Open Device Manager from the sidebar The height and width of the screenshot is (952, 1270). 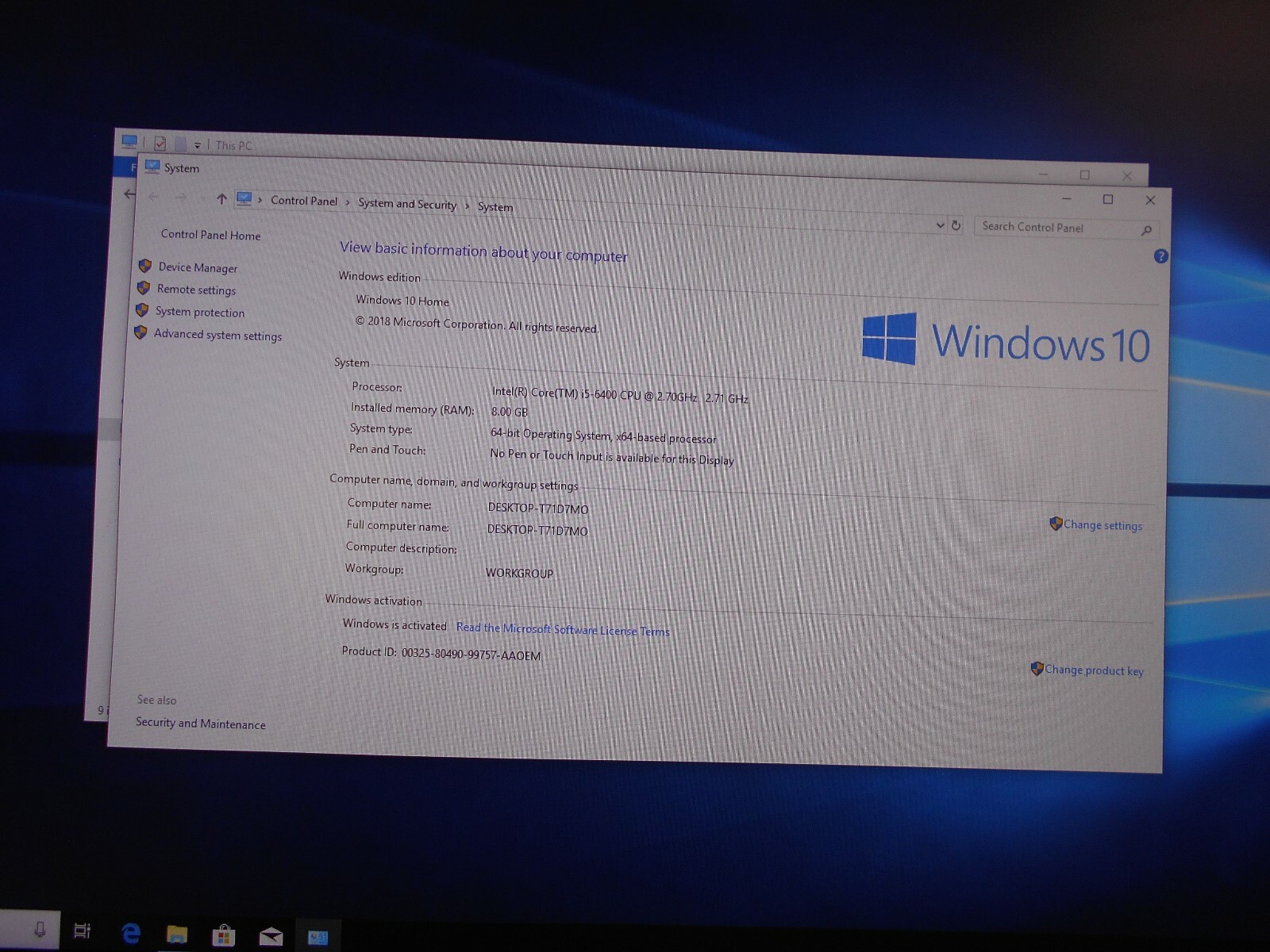click(x=198, y=267)
